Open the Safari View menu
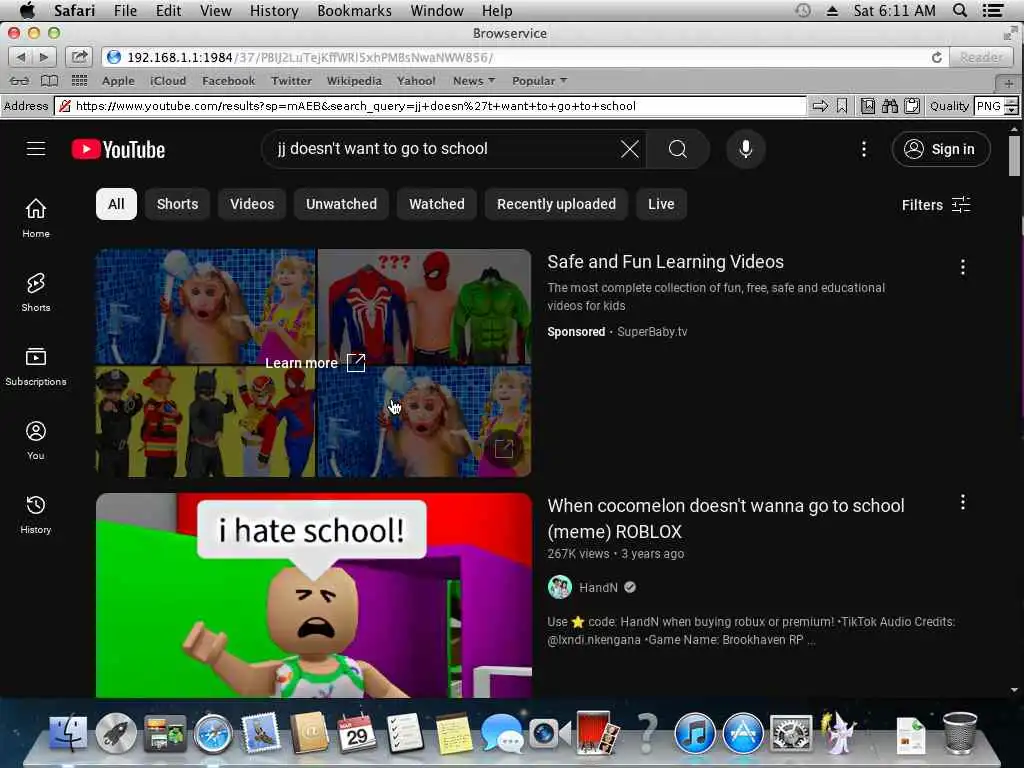This screenshot has width=1024, height=768. click(x=216, y=10)
